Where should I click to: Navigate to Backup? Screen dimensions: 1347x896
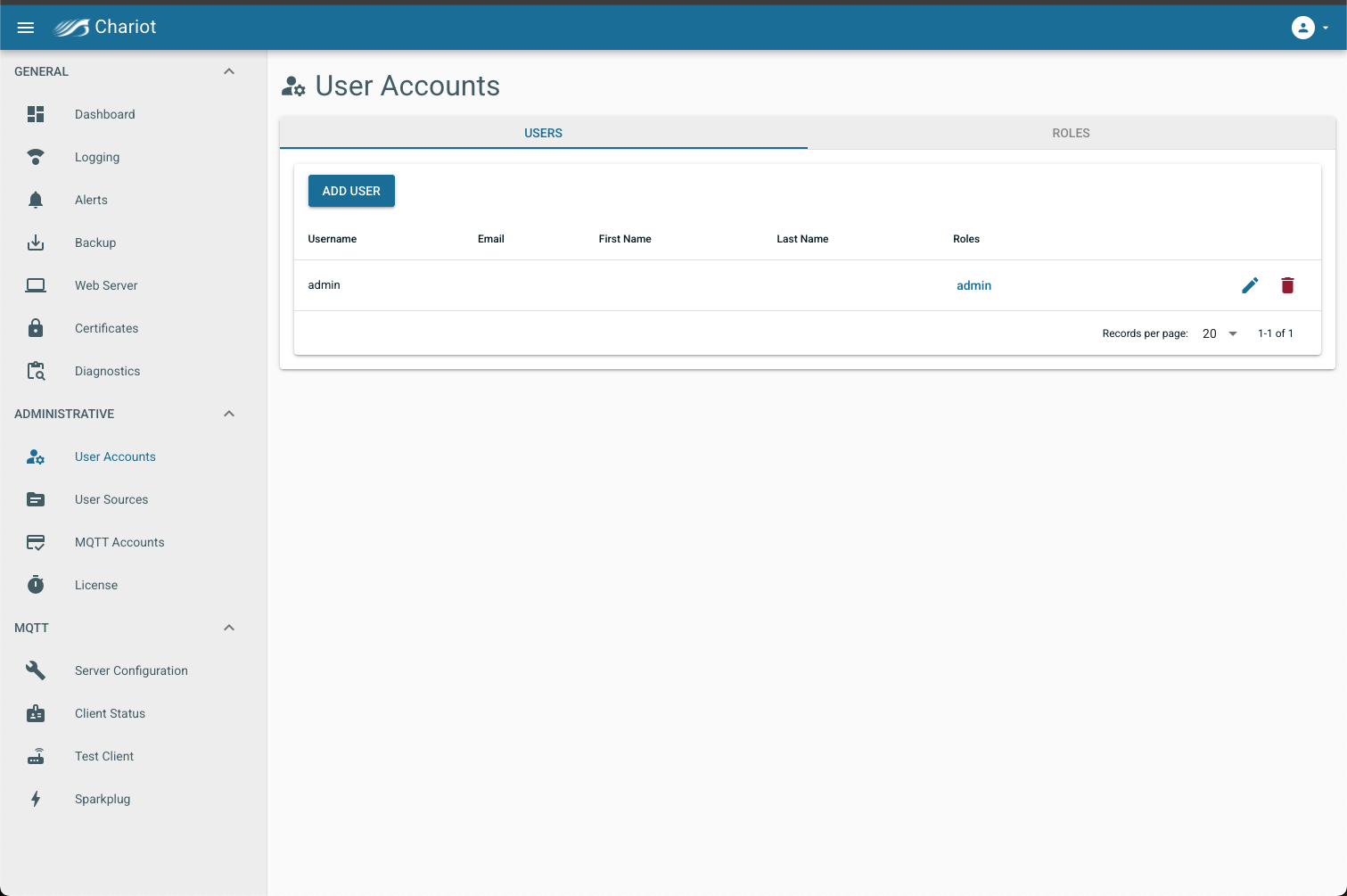(95, 242)
